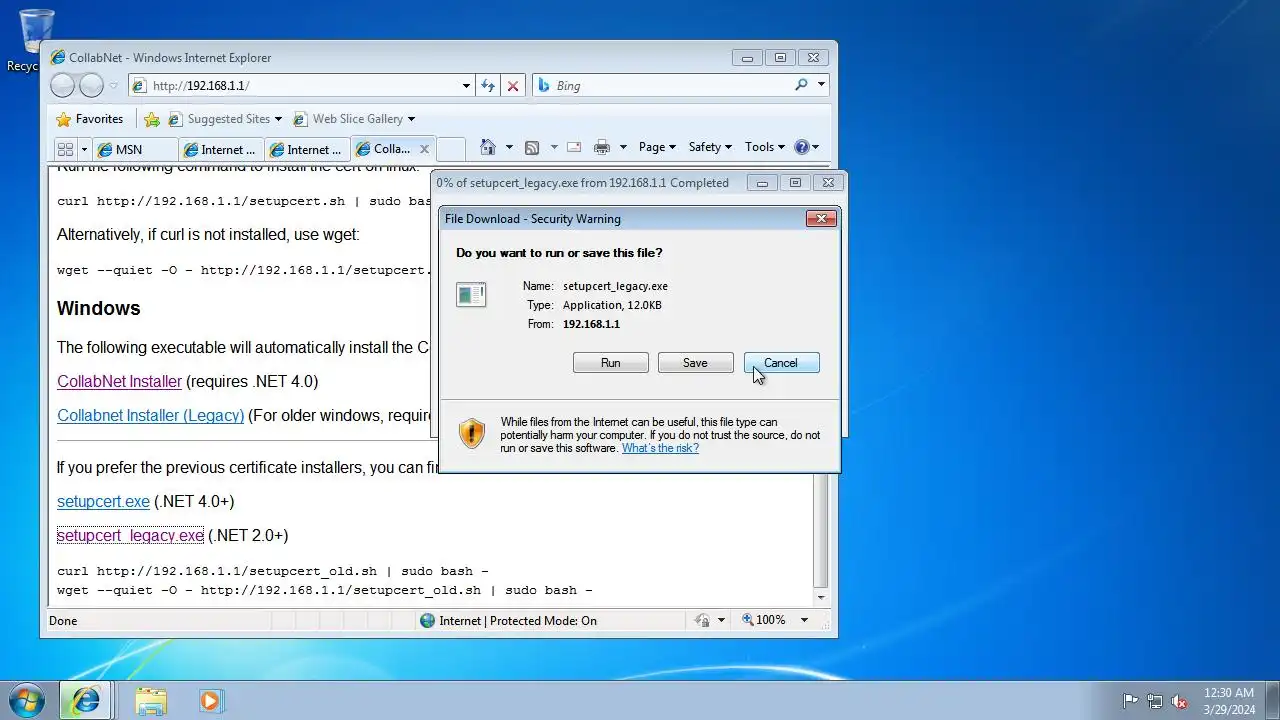Open the Tools menu
The image size is (1280, 720).
(765, 147)
